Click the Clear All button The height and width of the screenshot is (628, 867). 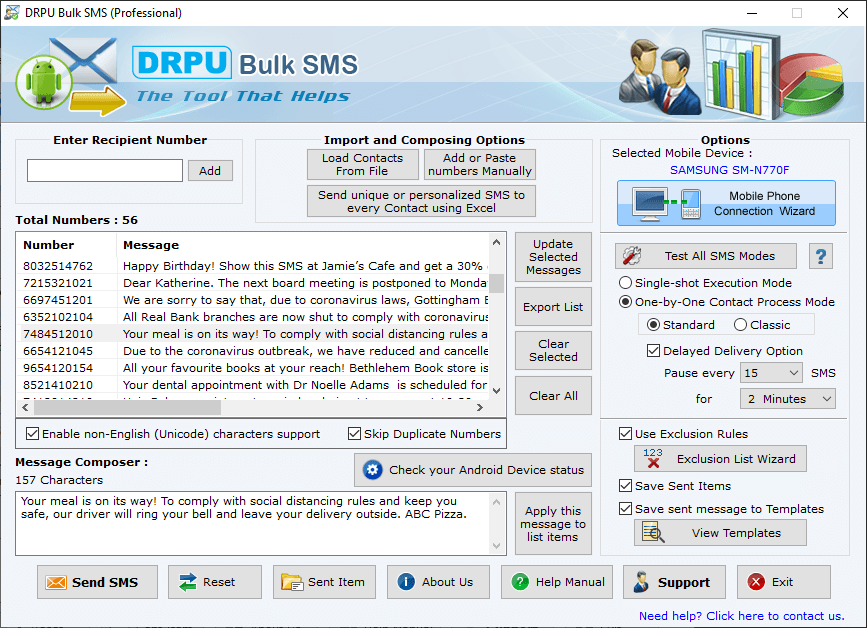(553, 396)
